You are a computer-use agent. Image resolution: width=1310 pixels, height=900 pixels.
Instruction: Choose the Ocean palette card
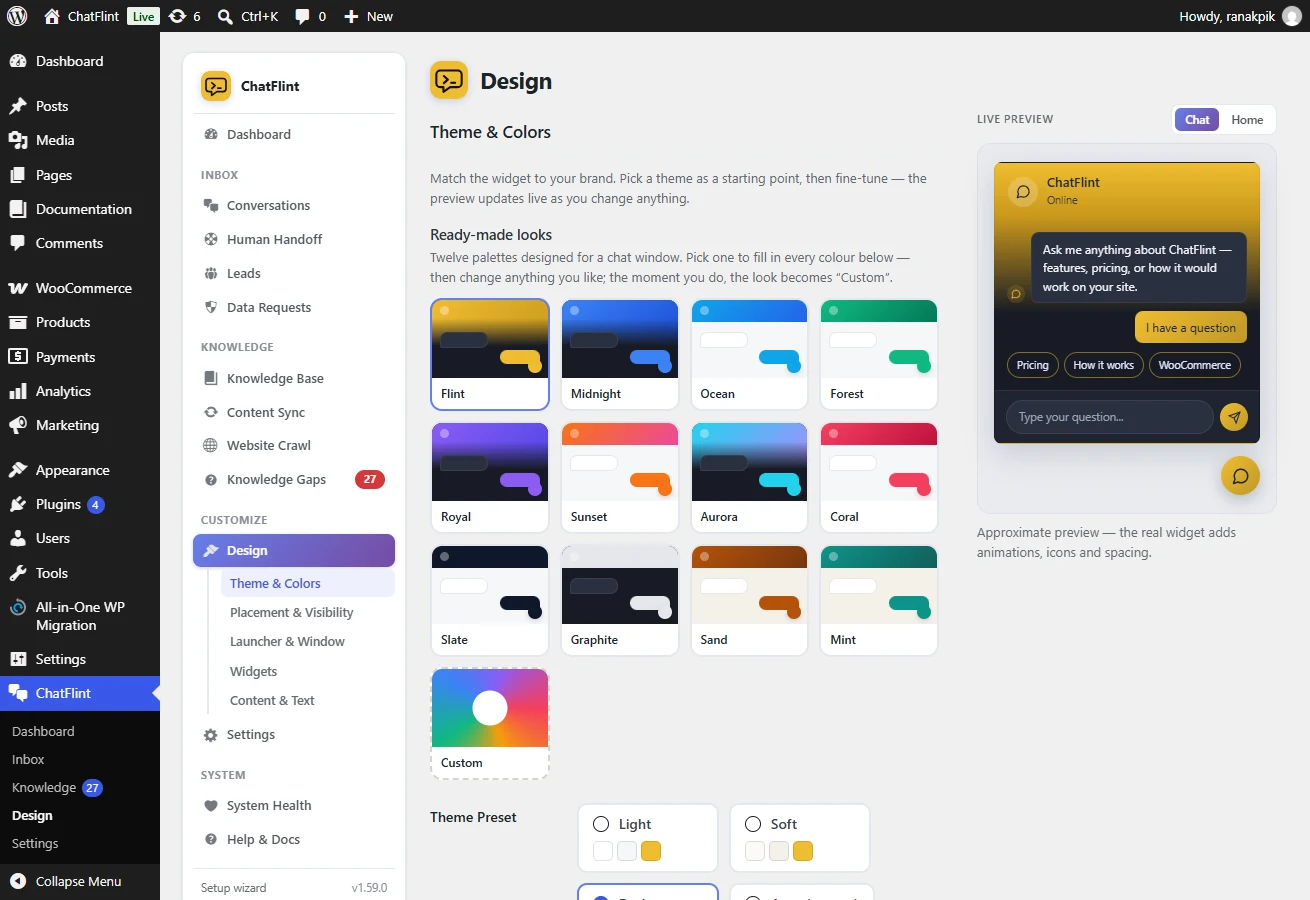[749, 355]
